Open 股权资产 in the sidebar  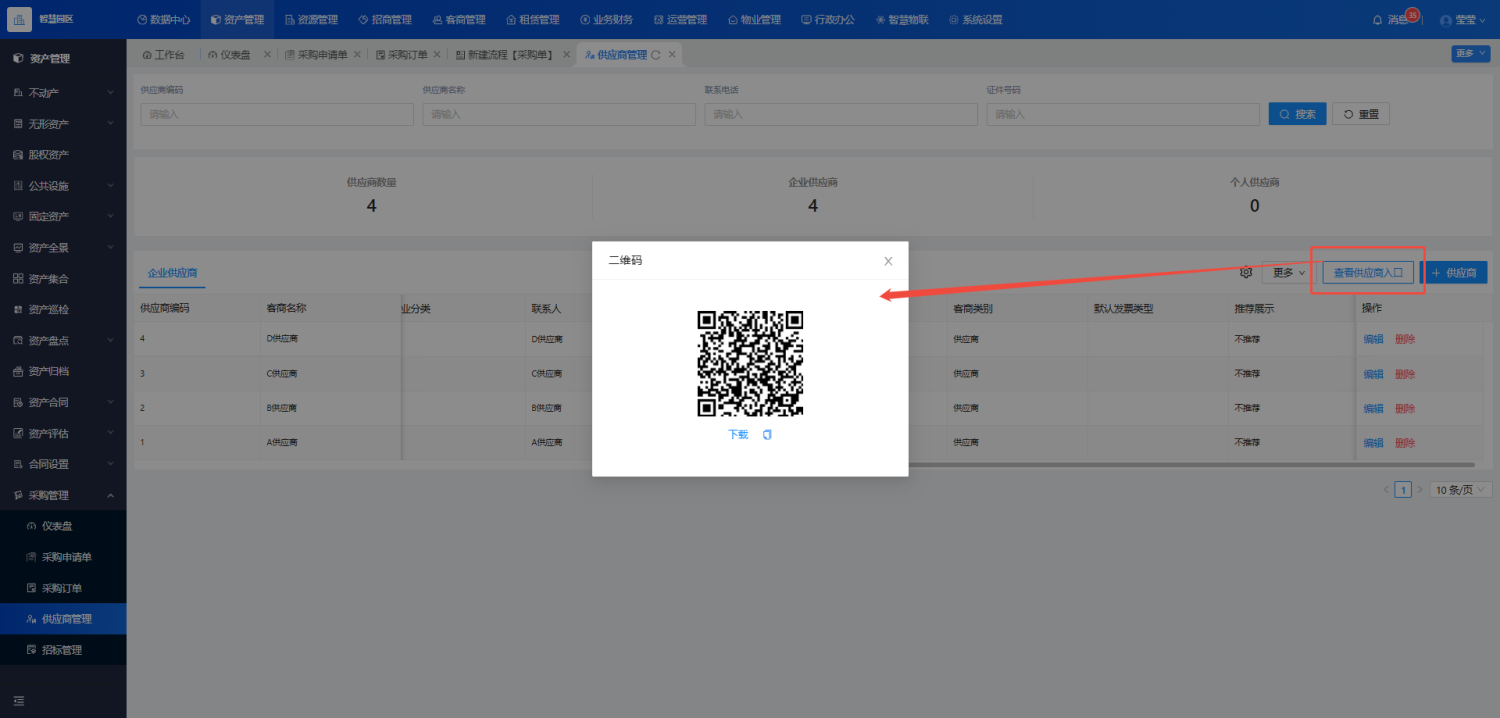click(x=63, y=155)
